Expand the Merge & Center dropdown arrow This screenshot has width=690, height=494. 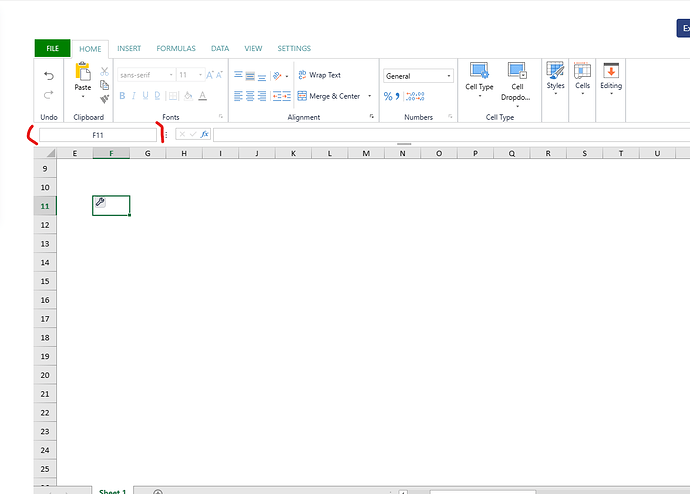coord(369,96)
